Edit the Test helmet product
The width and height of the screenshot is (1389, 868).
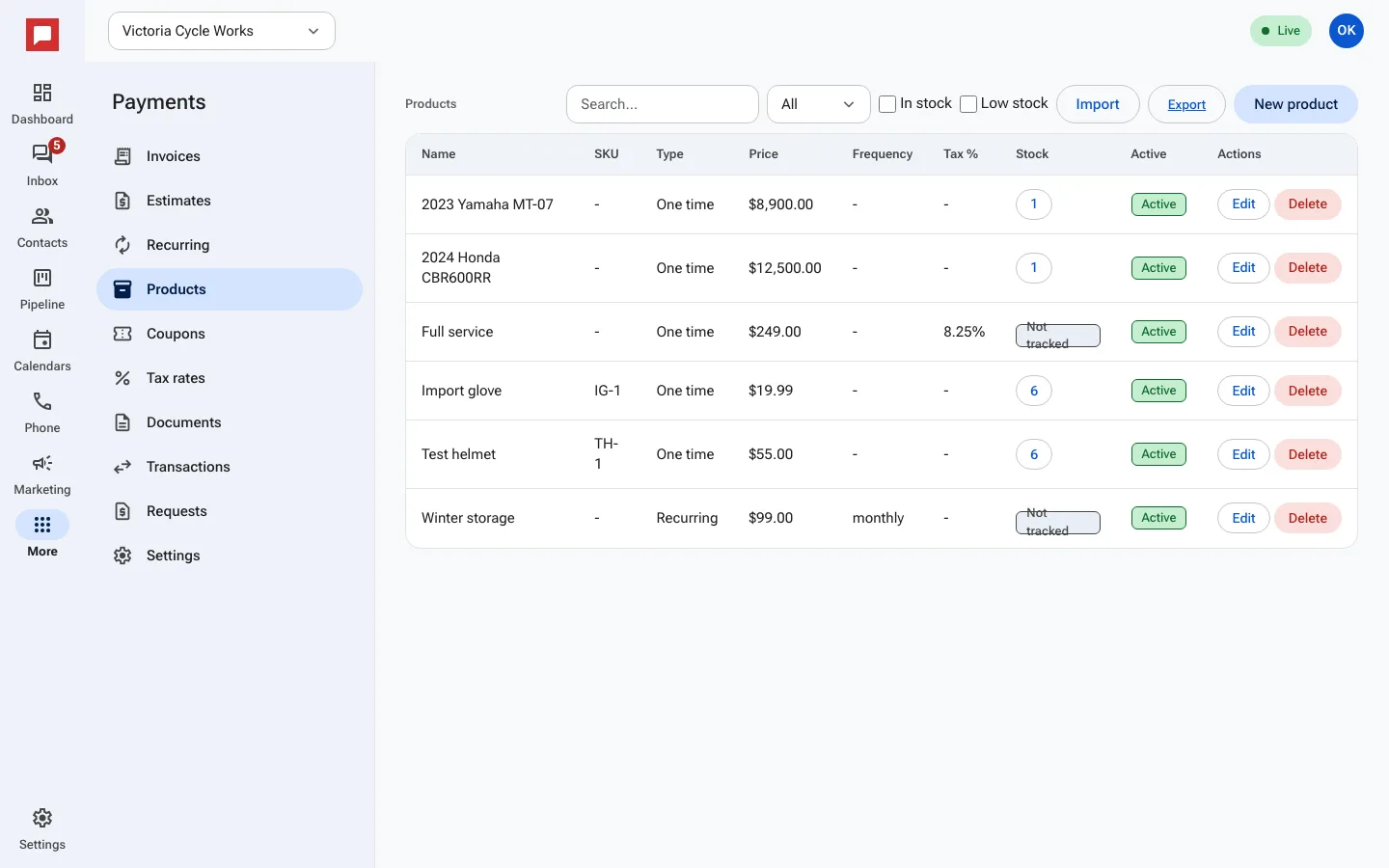click(x=1243, y=454)
